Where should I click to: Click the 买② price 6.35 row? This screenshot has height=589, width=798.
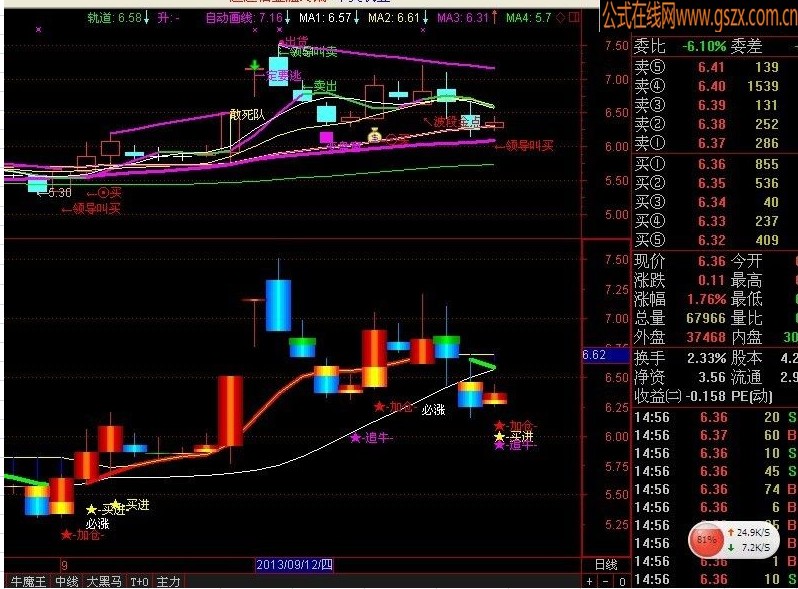707,183
